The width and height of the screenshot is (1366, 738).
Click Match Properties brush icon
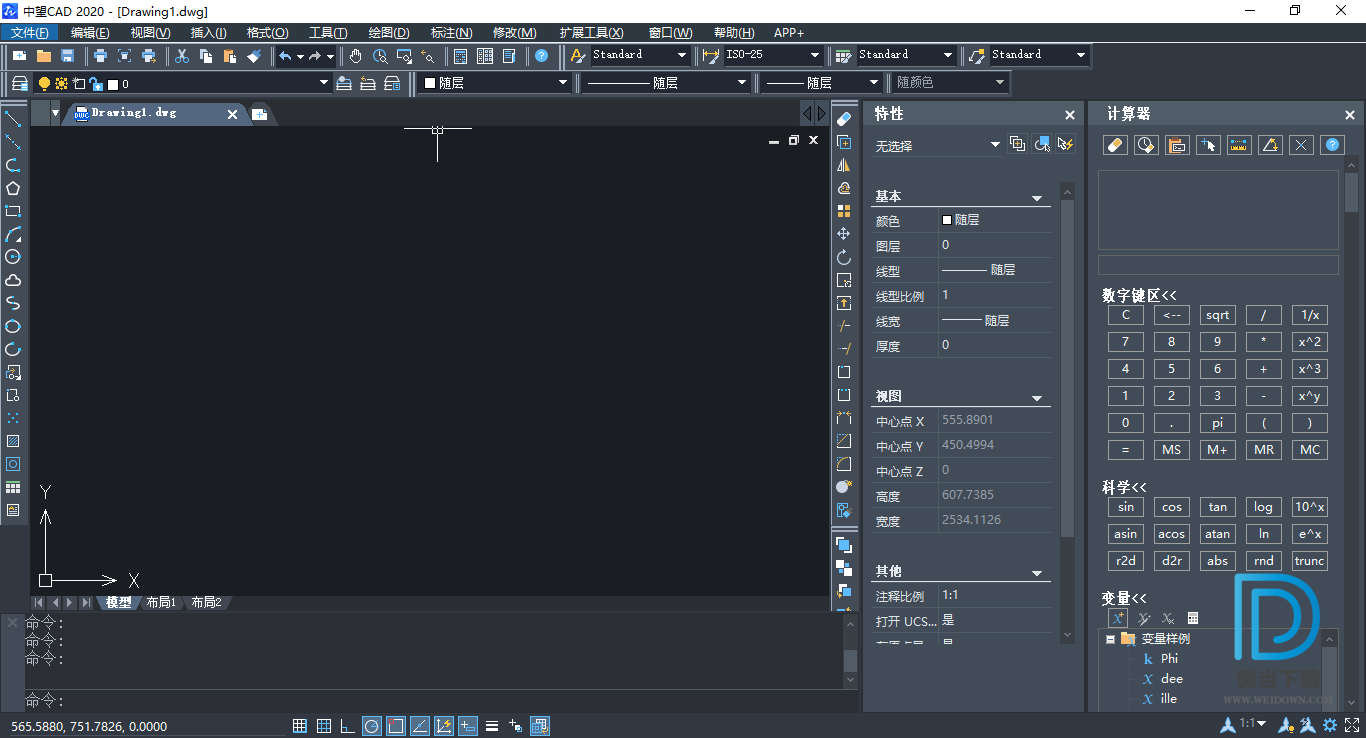[x=254, y=56]
